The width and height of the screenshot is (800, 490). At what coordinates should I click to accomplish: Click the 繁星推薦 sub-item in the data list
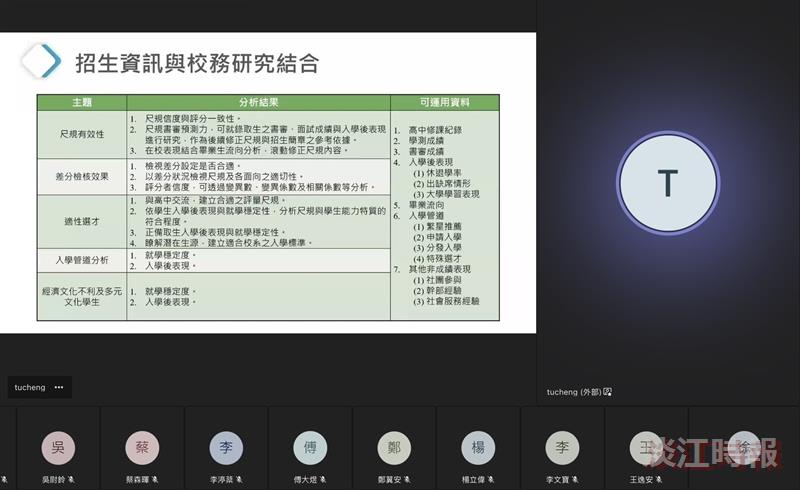pyautogui.click(x=444, y=227)
